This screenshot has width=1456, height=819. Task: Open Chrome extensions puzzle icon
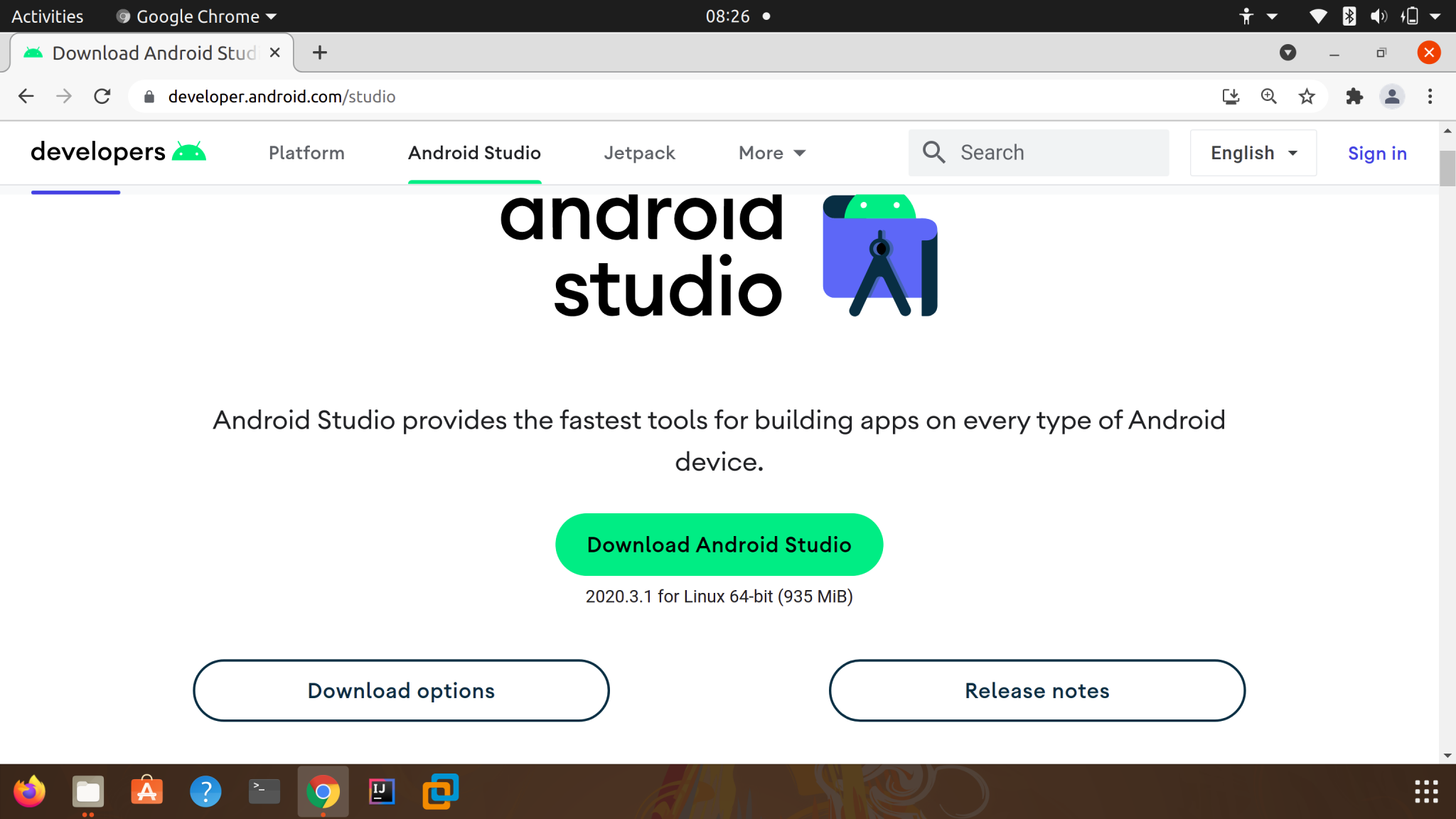(1354, 96)
